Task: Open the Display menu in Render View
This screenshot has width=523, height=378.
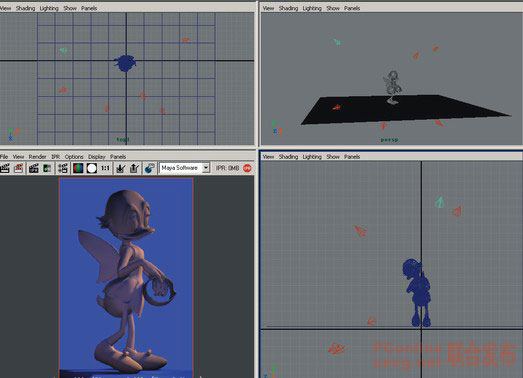Action: click(x=97, y=156)
